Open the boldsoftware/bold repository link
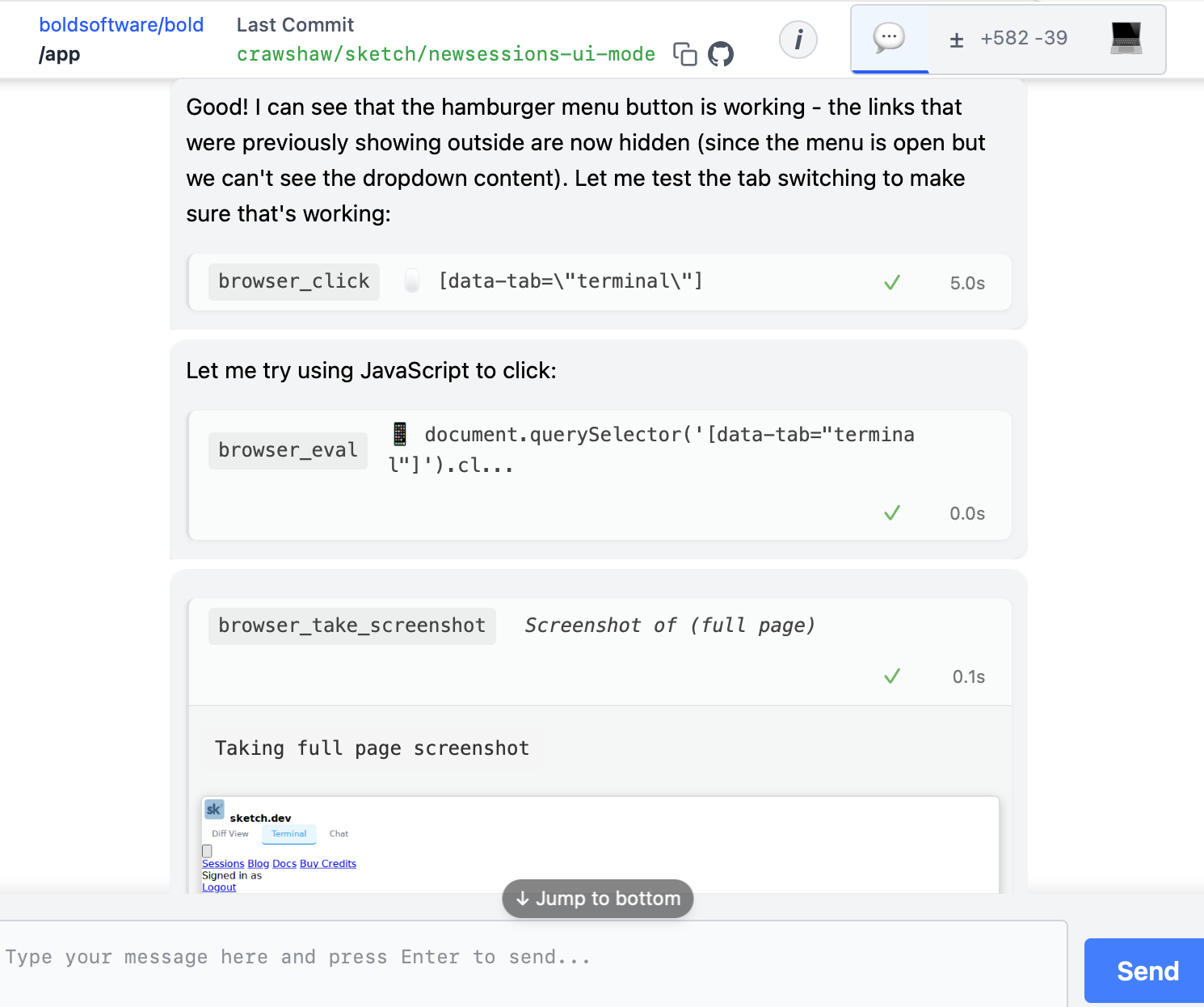 tap(121, 25)
